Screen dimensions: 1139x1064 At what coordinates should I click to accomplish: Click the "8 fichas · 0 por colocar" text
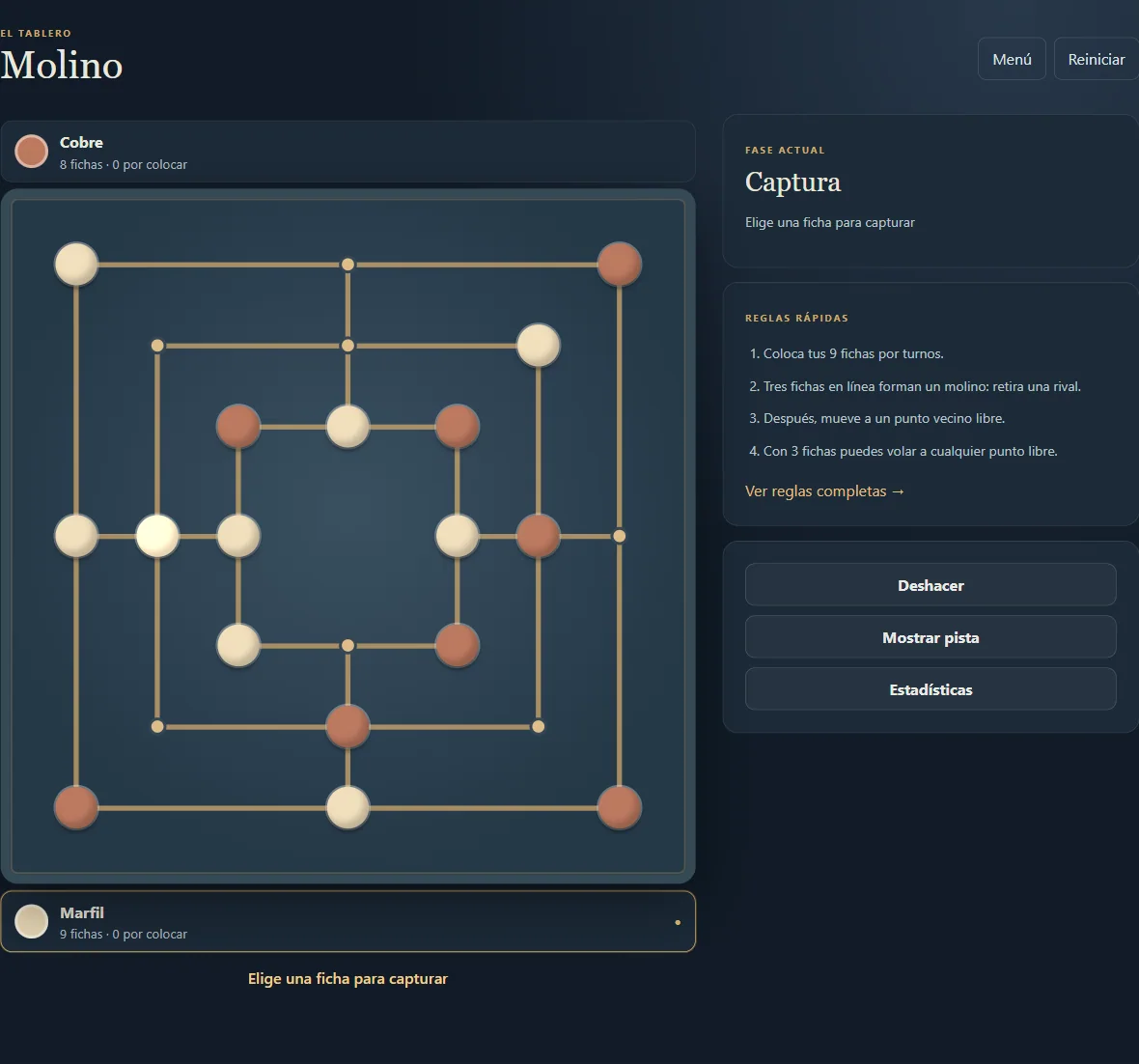(124, 165)
